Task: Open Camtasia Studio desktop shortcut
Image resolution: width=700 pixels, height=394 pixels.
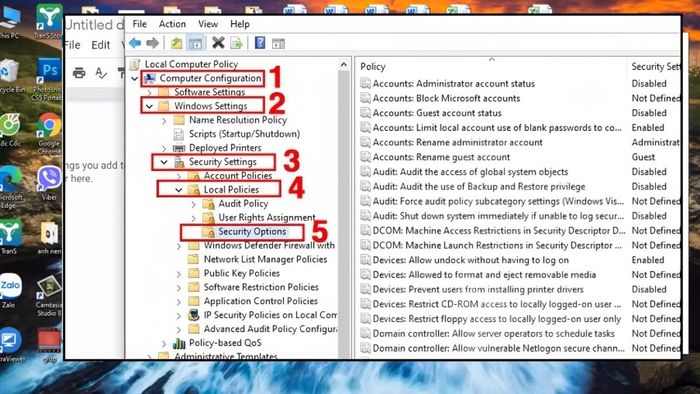Action: click(48, 296)
